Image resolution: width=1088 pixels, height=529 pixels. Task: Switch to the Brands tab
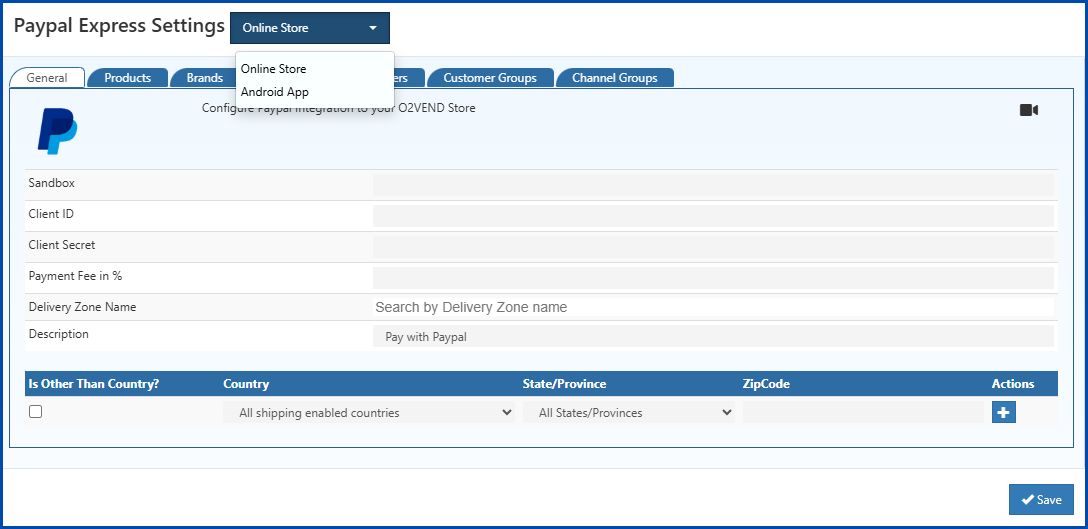click(204, 78)
